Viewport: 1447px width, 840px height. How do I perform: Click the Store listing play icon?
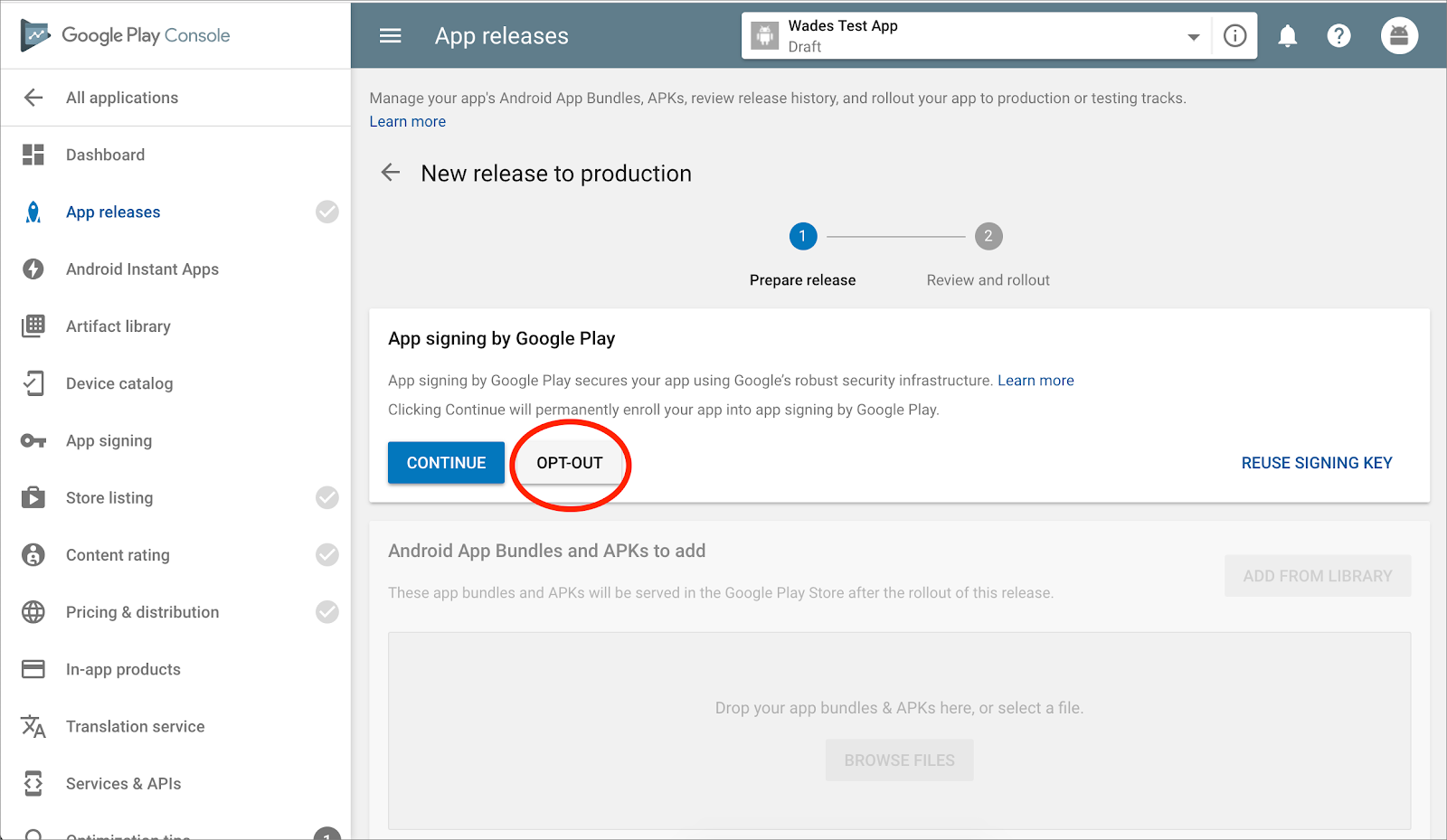[x=33, y=497]
